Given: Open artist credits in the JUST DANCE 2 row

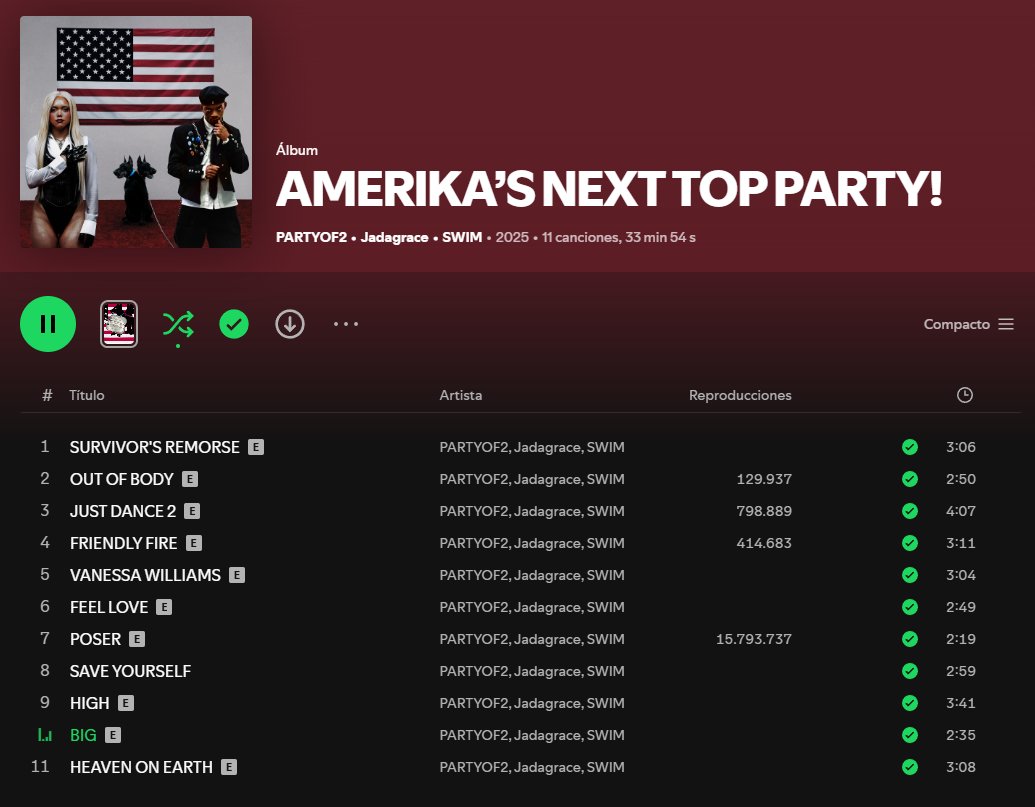Looking at the screenshot, I should point(532,511).
